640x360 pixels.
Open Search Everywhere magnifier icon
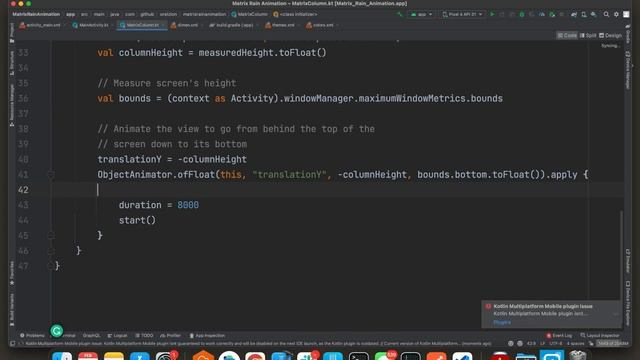607,14
